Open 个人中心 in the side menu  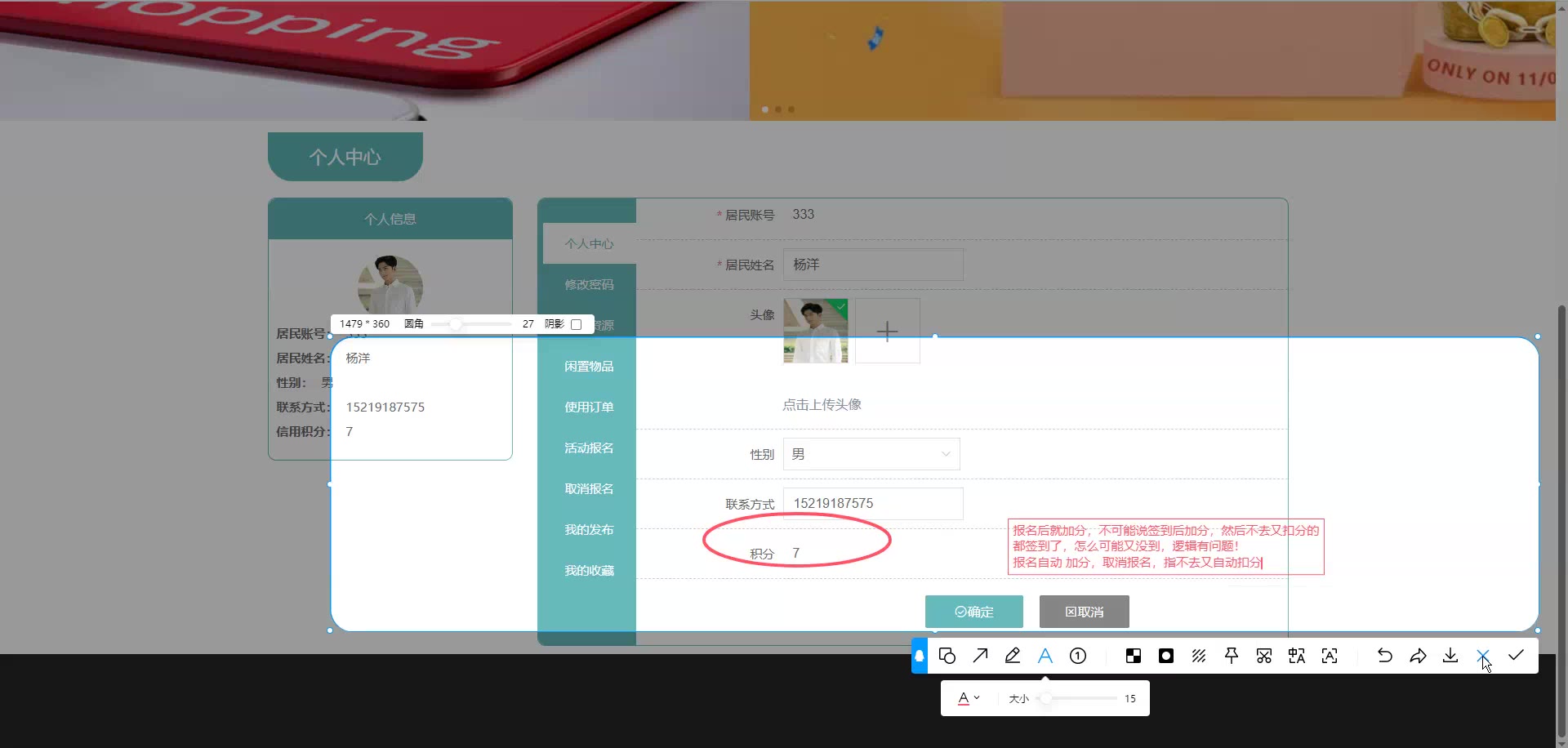pyautogui.click(x=589, y=243)
